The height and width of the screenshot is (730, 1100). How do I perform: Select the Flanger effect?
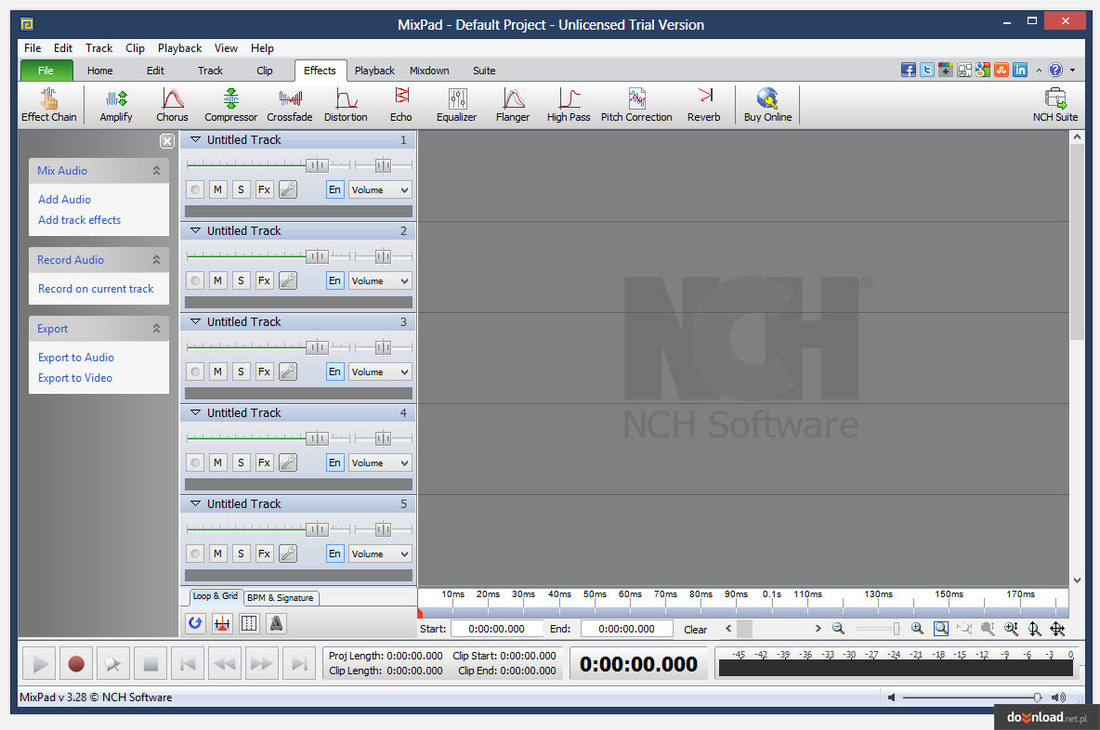pos(513,105)
